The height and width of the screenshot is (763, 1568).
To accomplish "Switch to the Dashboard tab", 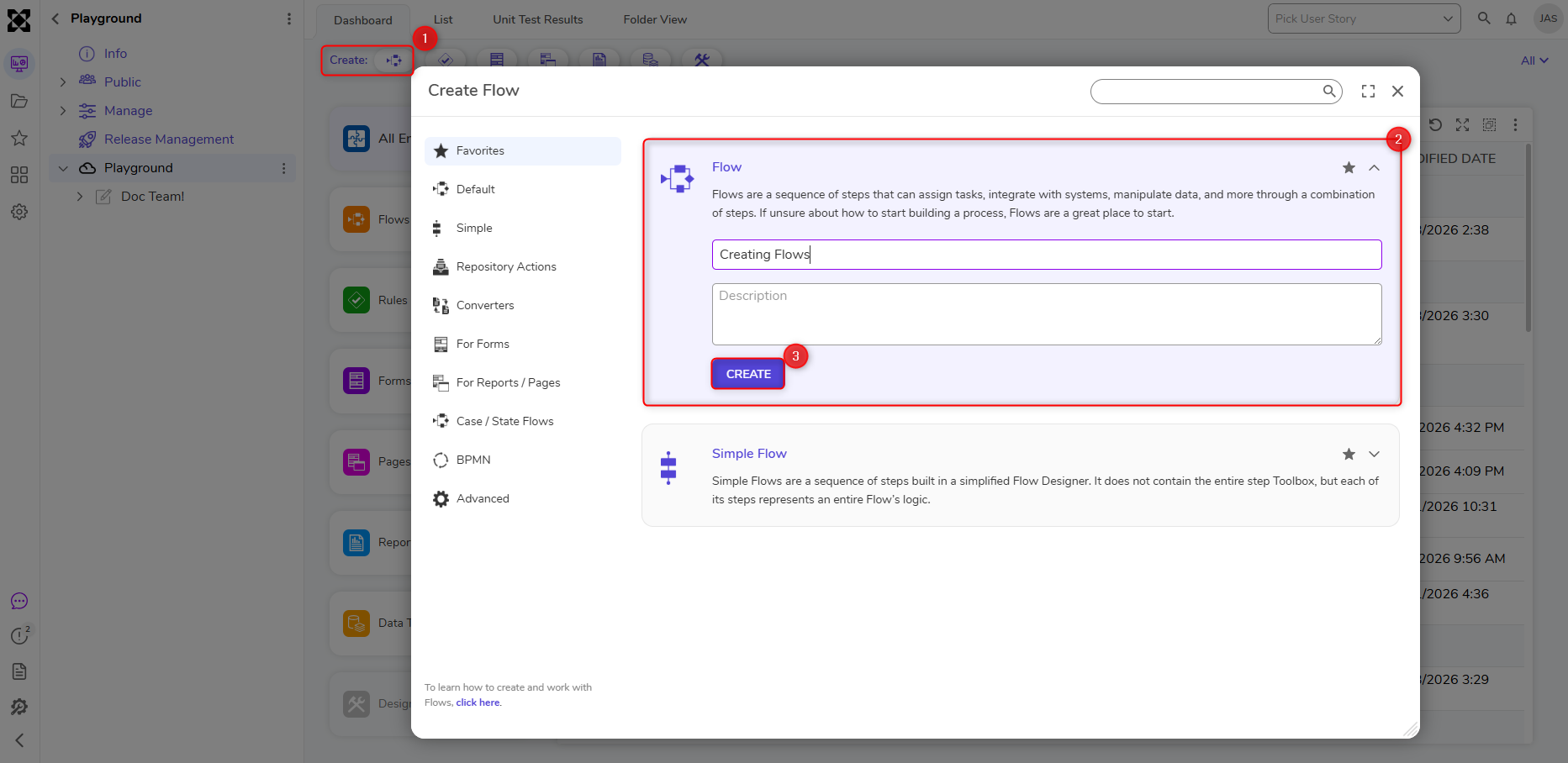I will coord(363,20).
